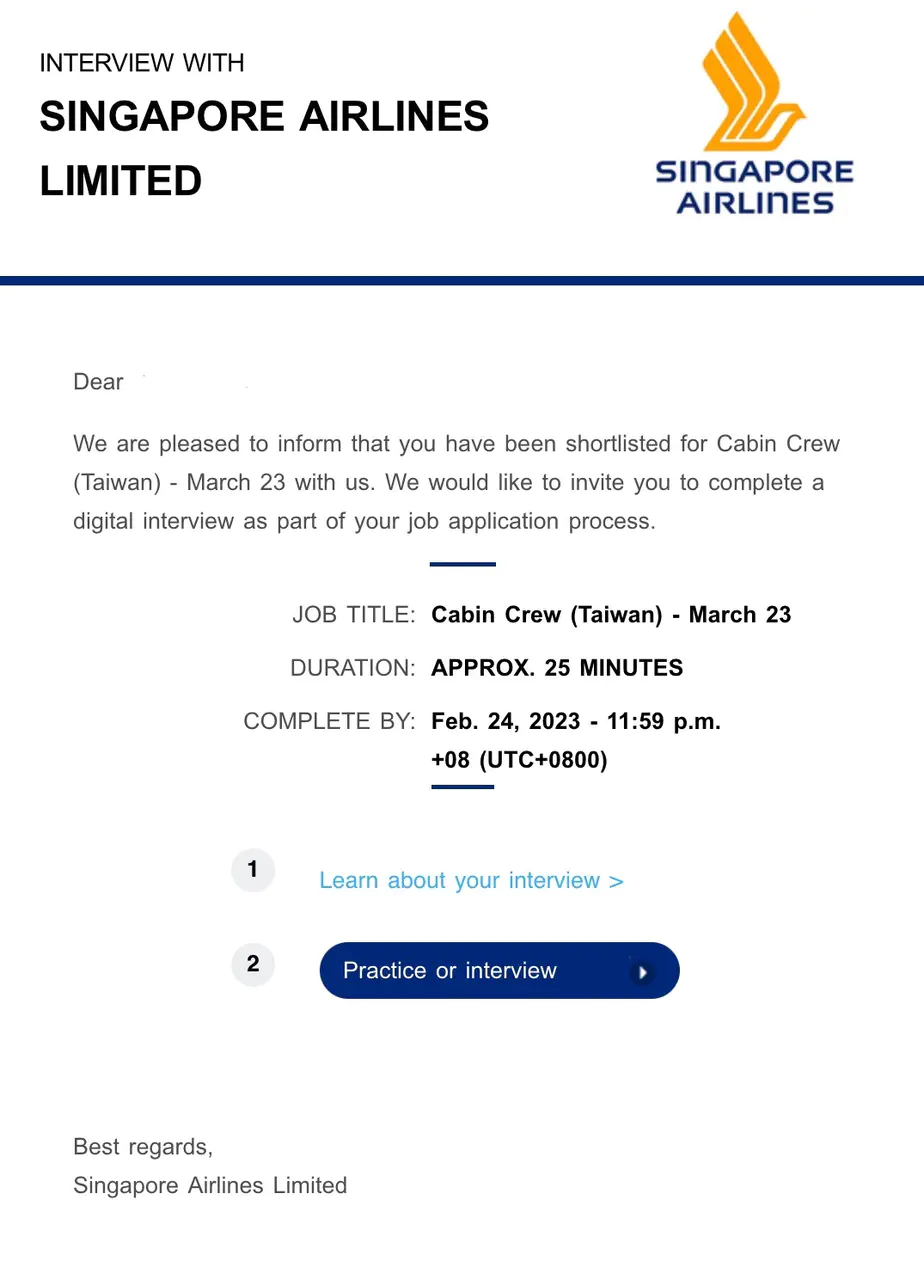The image size is (924, 1280).
Task: Select the step 1 number badge
Action: click(x=253, y=870)
